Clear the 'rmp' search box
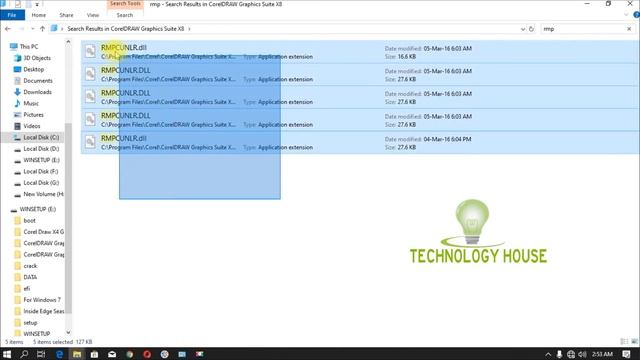640x360 pixels. point(629,29)
